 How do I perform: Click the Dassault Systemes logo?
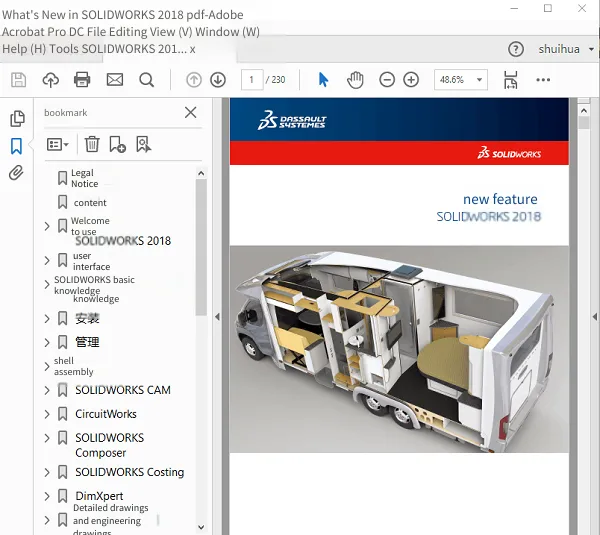click(292, 121)
